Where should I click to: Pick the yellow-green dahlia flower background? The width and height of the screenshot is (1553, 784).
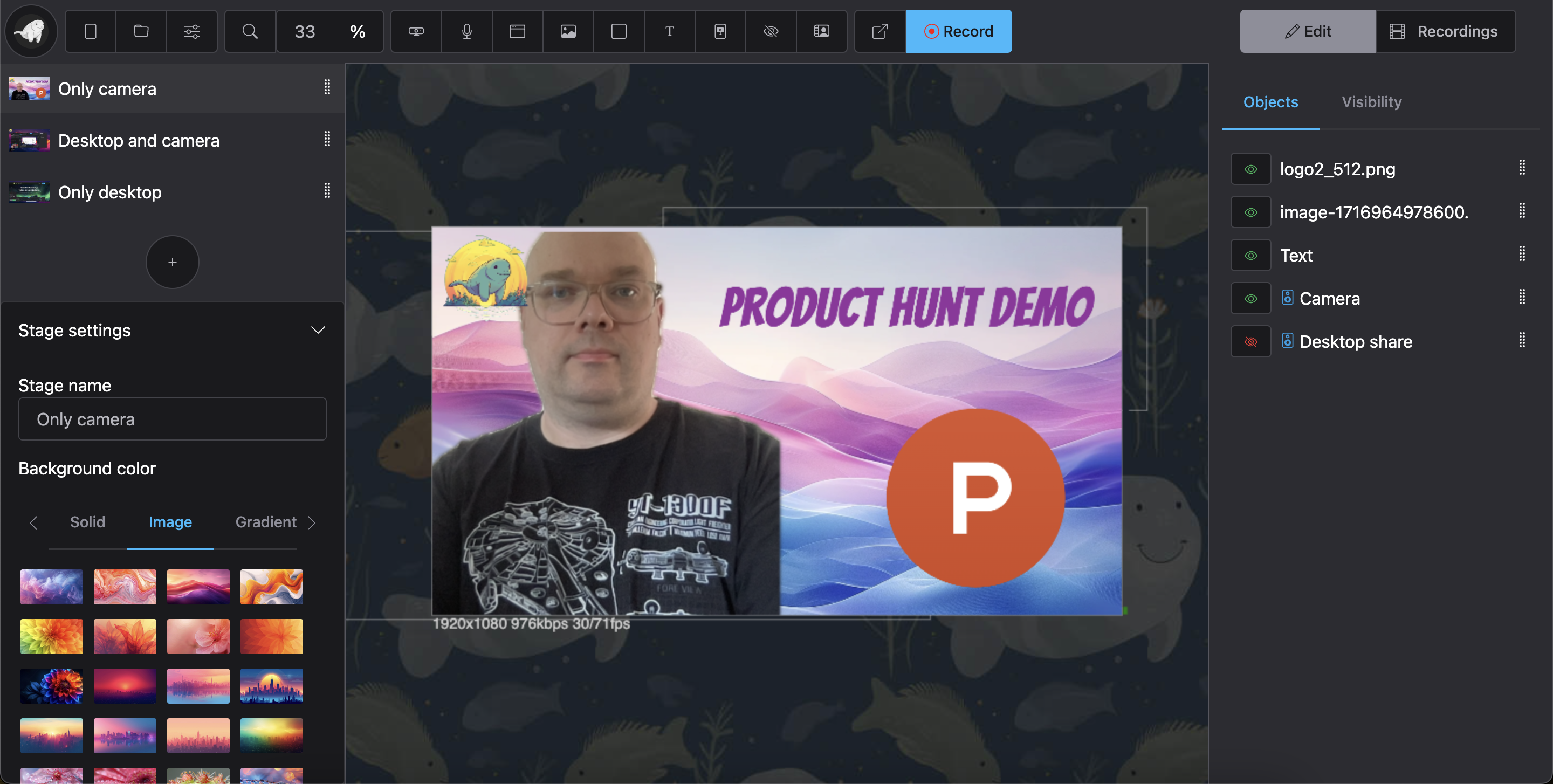coord(51,636)
